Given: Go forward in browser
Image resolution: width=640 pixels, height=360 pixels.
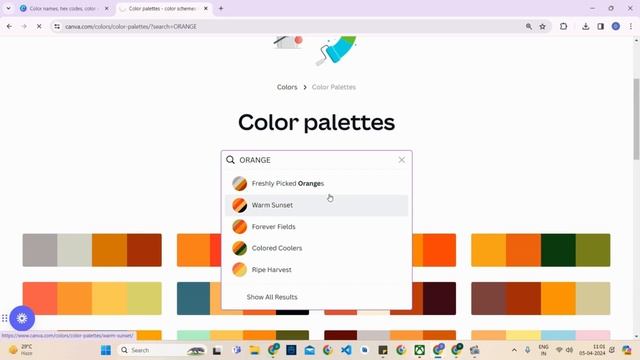Looking at the screenshot, I should point(24,26).
